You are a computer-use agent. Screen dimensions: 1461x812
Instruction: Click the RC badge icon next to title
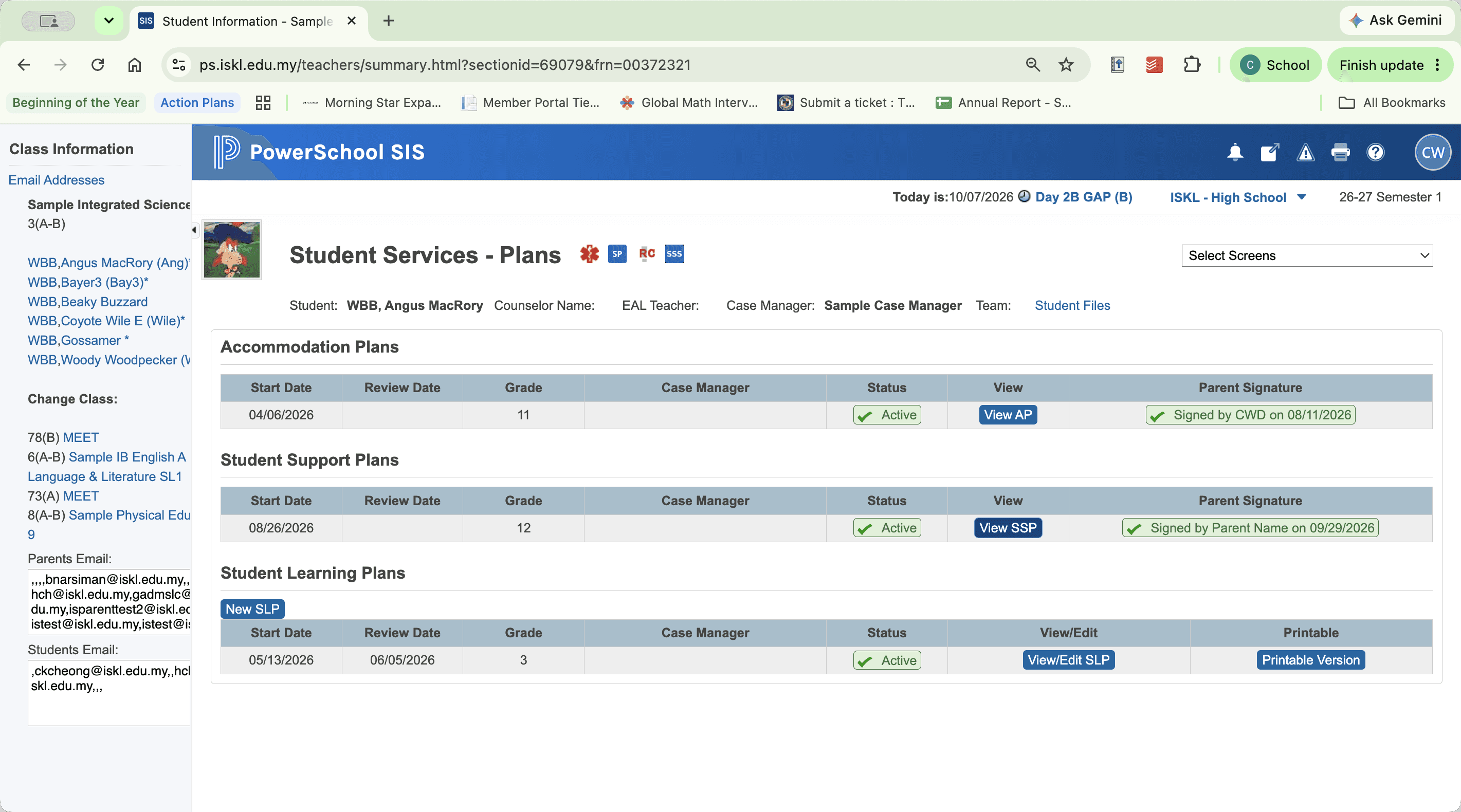point(647,253)
